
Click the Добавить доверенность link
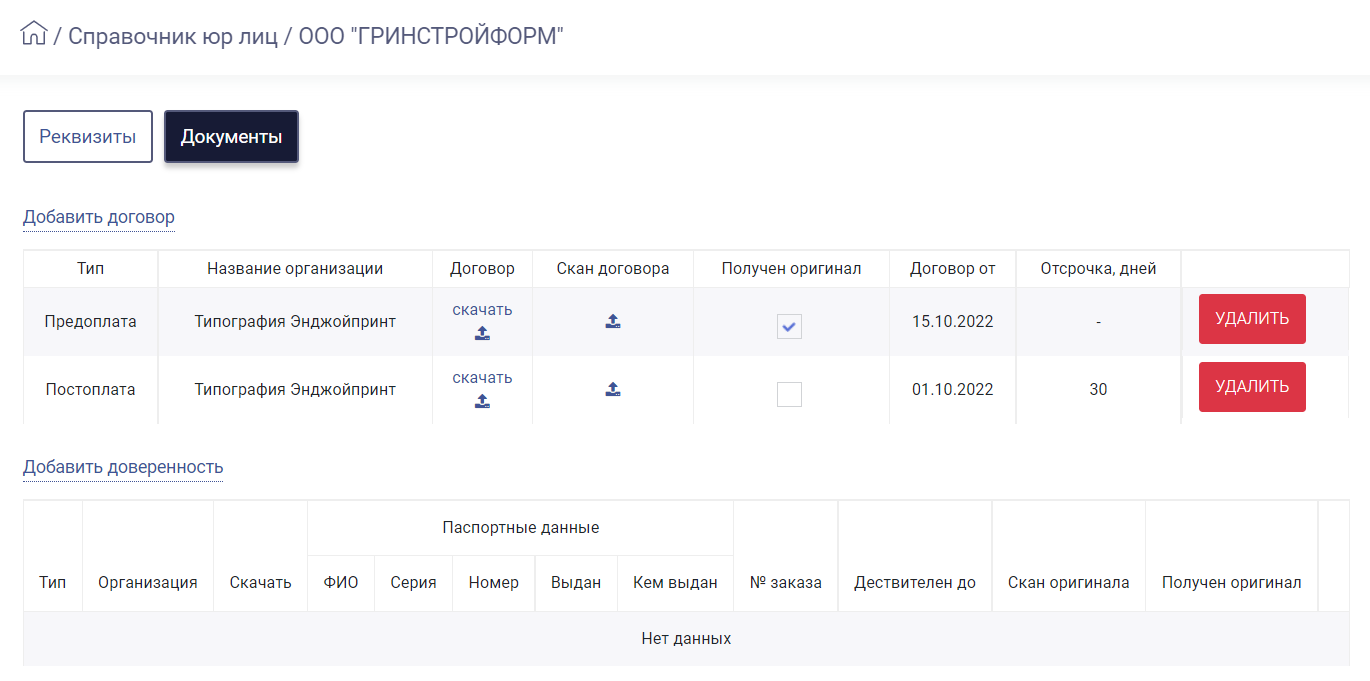coord(123,467)
